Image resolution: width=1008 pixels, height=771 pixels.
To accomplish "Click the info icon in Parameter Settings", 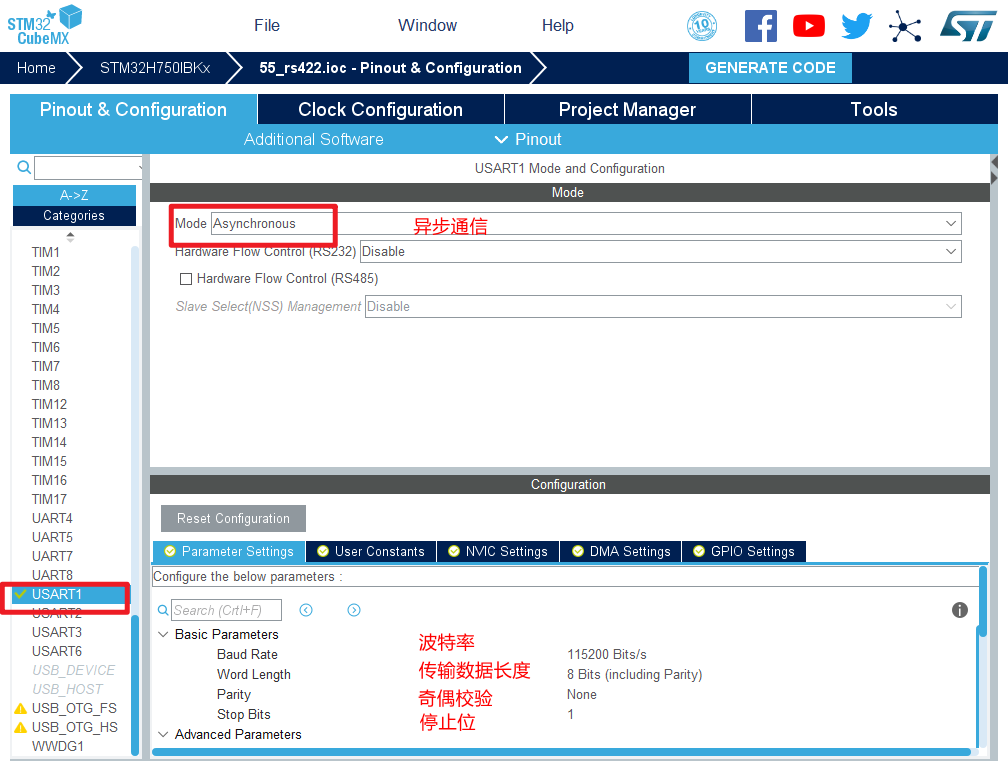I will pyautogui.click(x=960, y=610).
